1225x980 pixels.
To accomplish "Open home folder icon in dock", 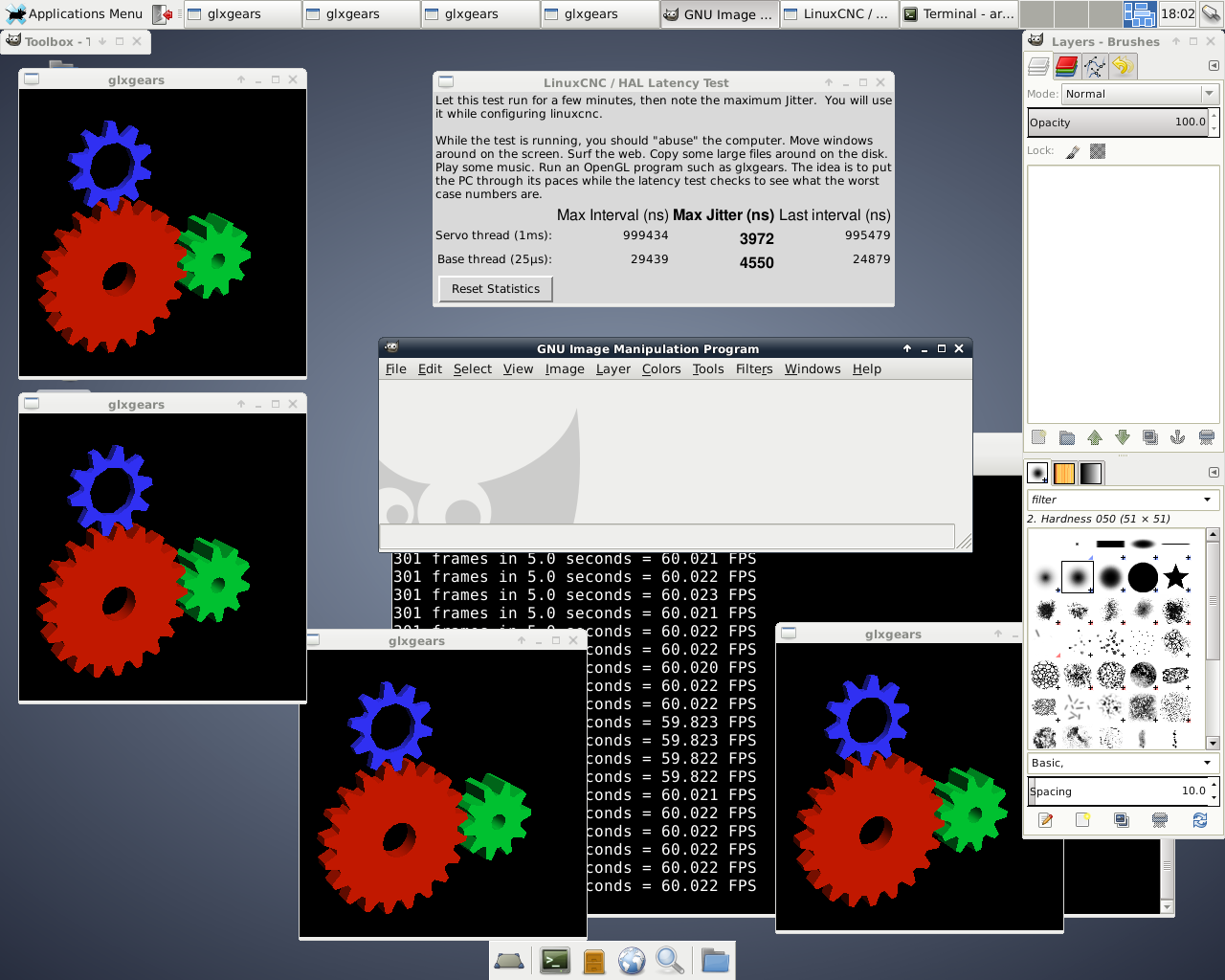I will (715, 960).
